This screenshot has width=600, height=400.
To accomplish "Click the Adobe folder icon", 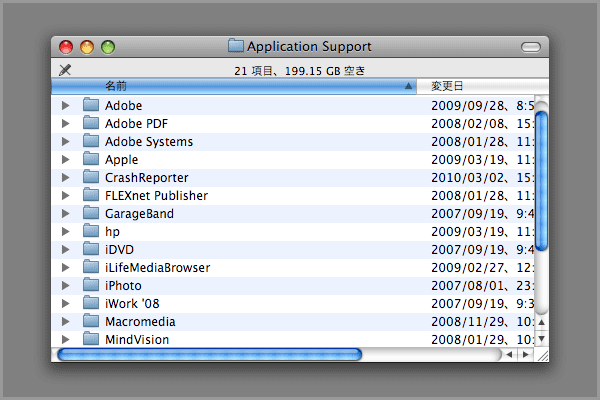I will 91,104.
